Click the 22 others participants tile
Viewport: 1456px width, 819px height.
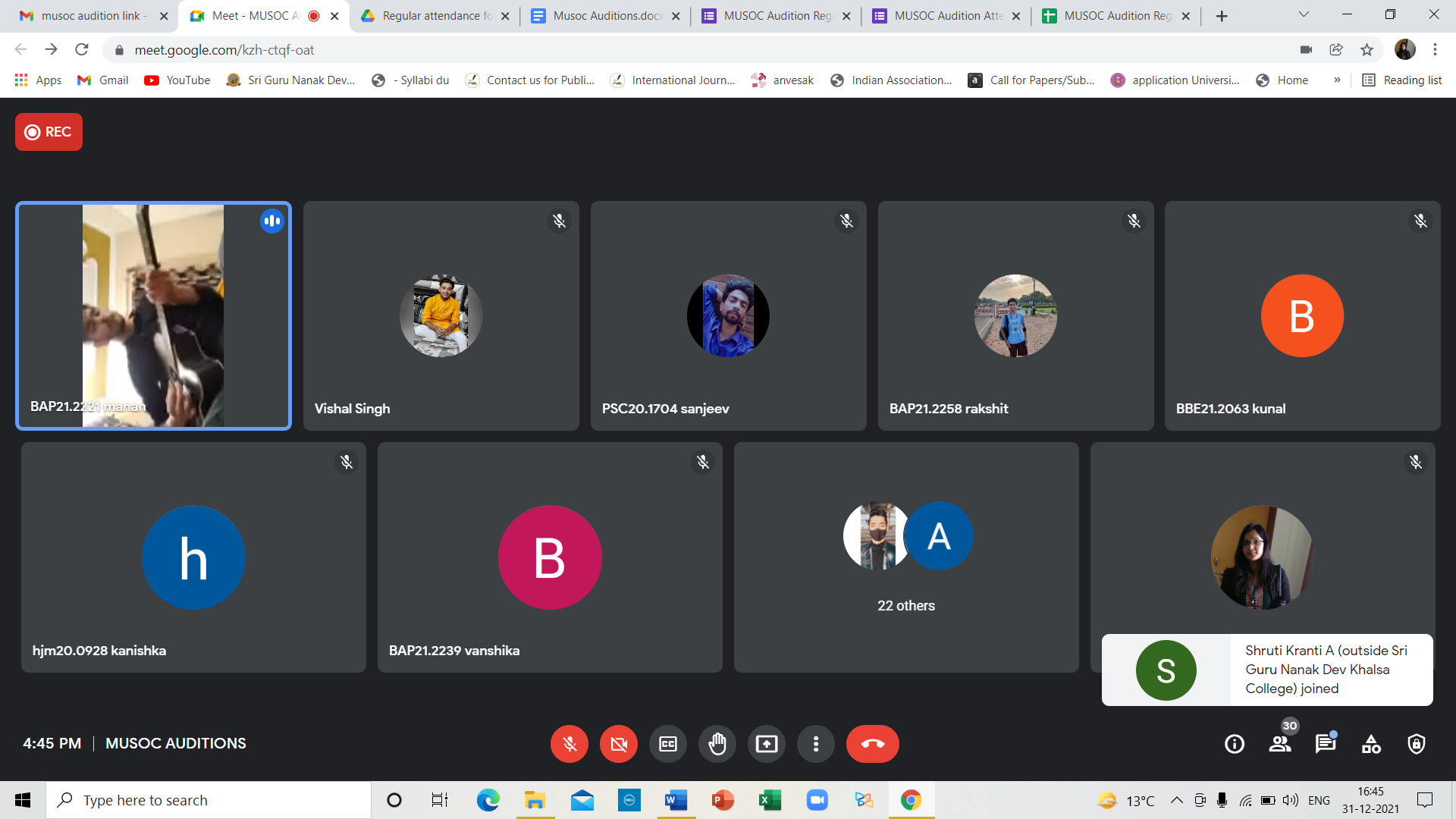click(x=906, y=557)
